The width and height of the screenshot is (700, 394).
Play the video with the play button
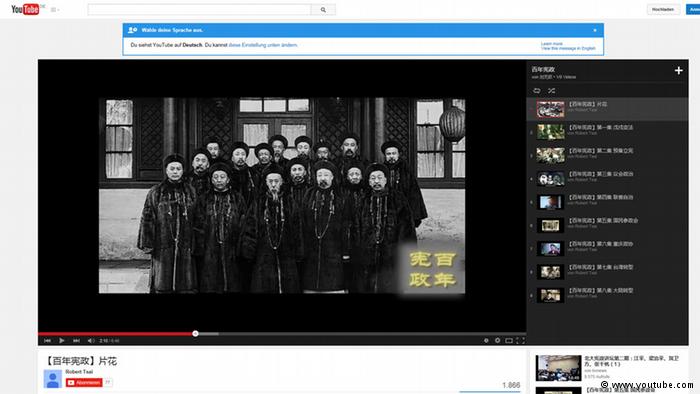62,340
